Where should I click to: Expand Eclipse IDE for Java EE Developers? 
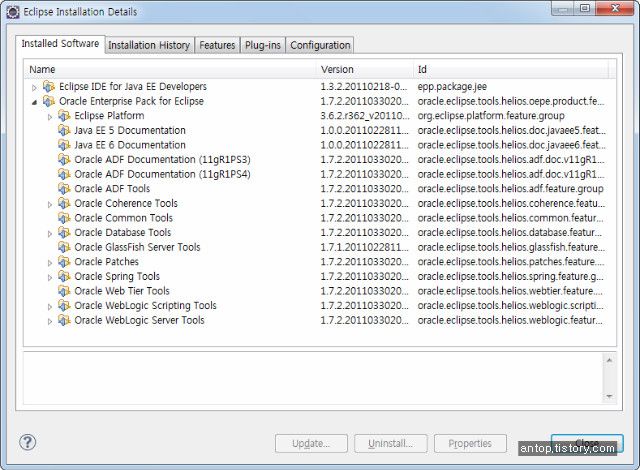(34, 87)
